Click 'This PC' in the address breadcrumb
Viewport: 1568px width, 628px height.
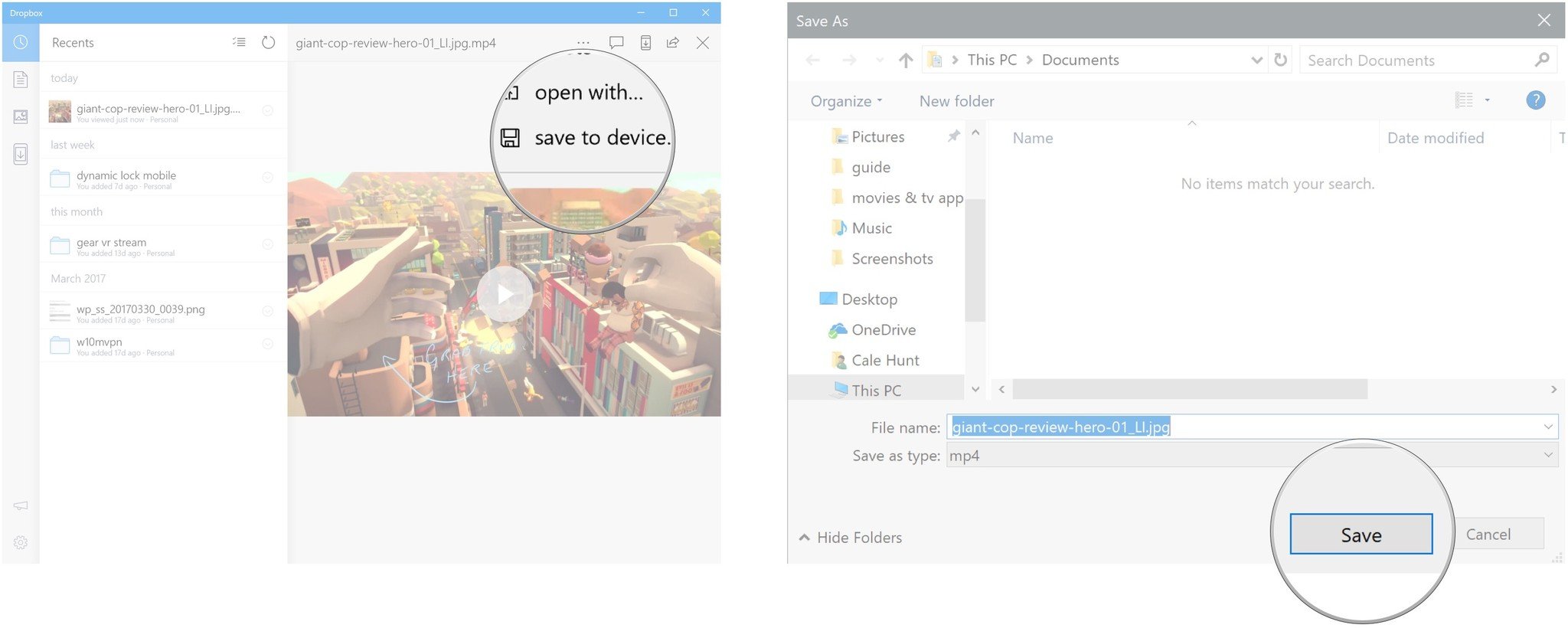992,60
